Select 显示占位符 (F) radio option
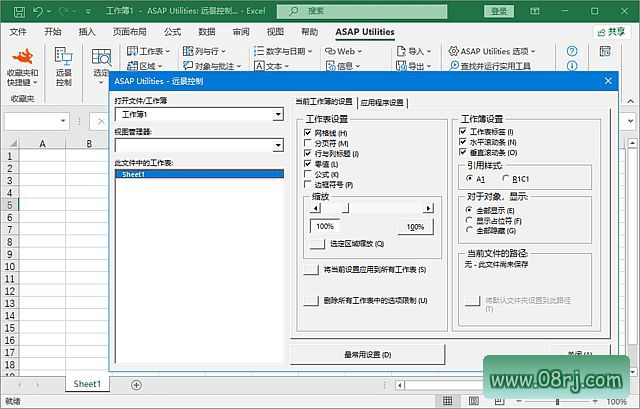The height and width of the screenshot is (409, 640). pyautogui.click(x=469, y=220)
